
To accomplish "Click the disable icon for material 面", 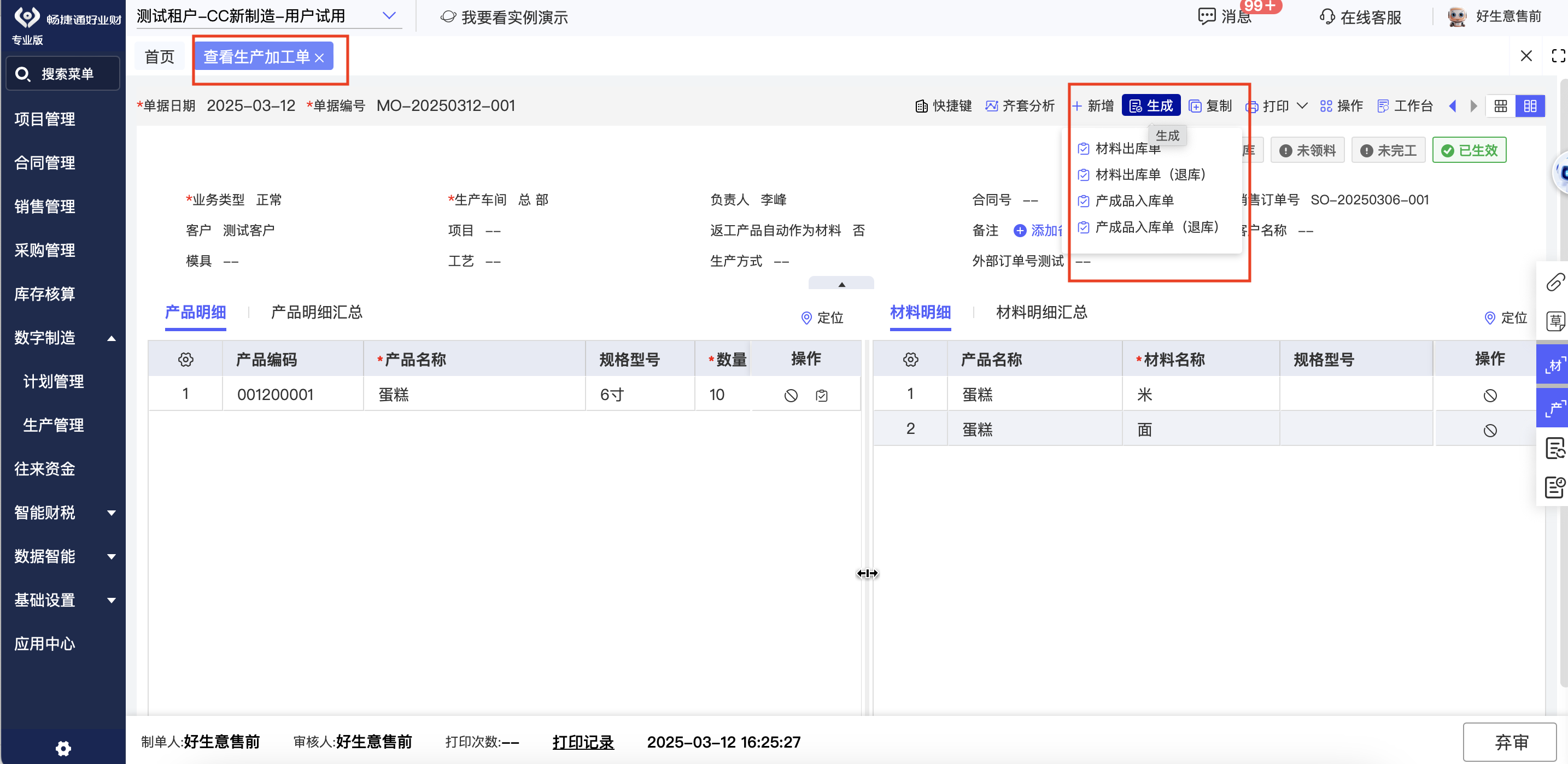I will 1490,431.
